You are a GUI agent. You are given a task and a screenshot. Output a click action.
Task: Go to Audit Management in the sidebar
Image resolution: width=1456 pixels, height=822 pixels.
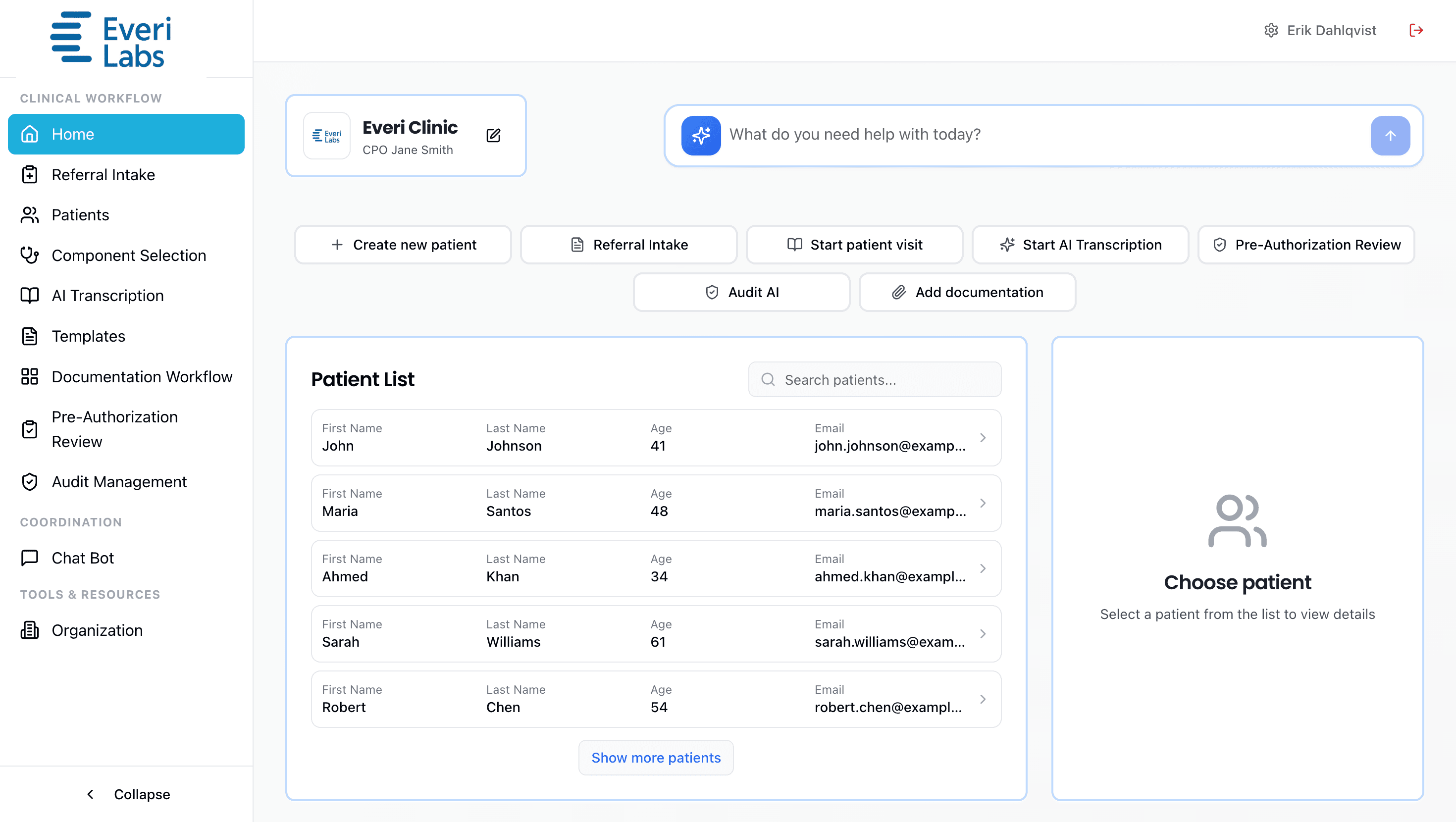(x=119, y=482)
